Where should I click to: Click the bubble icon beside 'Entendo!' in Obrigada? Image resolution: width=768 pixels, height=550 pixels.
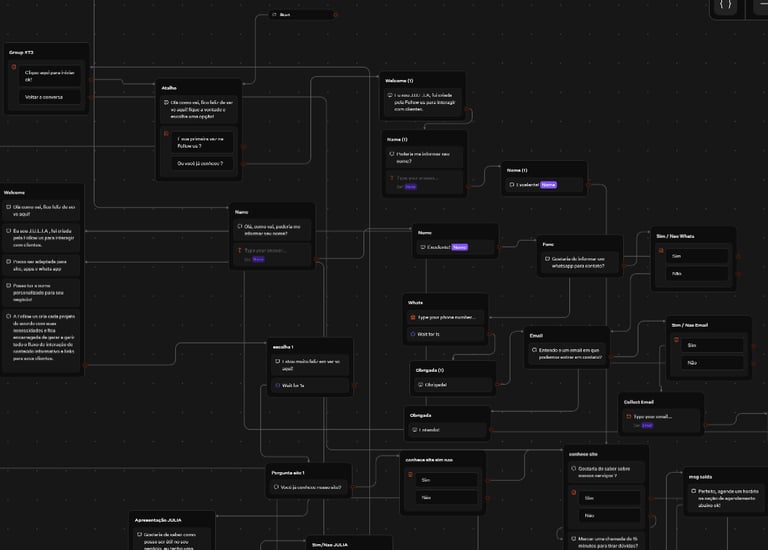[x=414, y=430]
